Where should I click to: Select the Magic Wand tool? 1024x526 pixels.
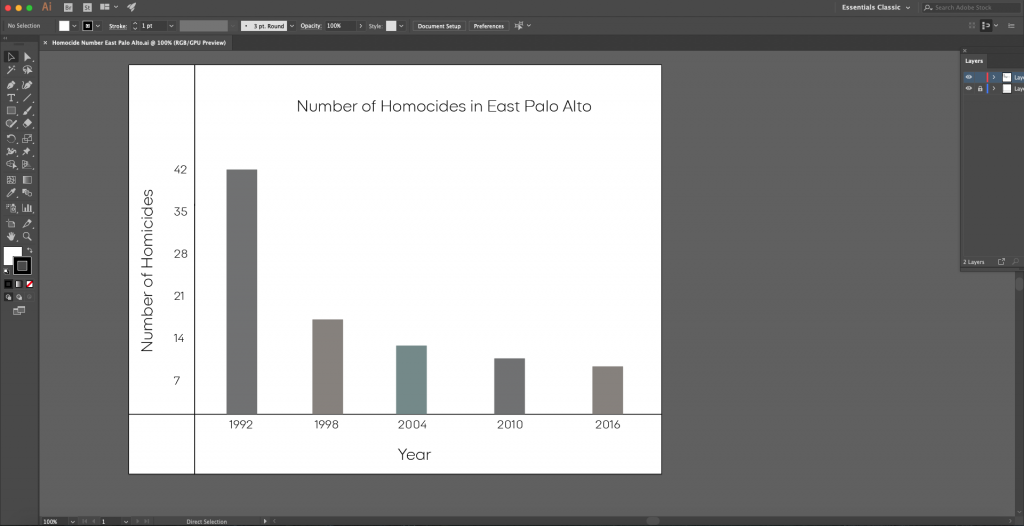tap(11, 70)
